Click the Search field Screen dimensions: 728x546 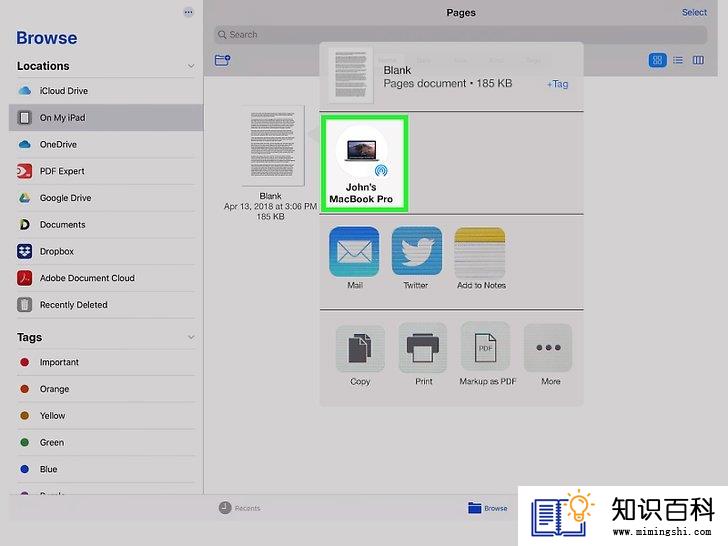[x=460, y=35]
